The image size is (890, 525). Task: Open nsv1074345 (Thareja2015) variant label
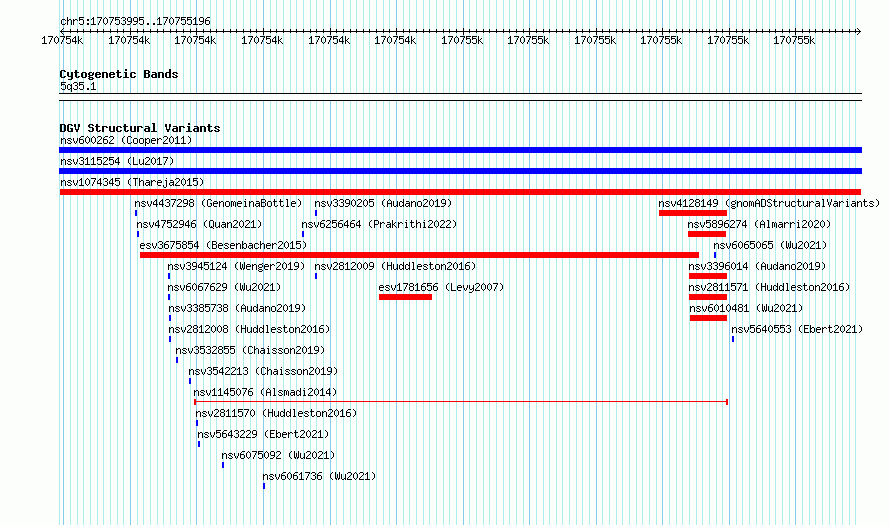click(132, 182)
